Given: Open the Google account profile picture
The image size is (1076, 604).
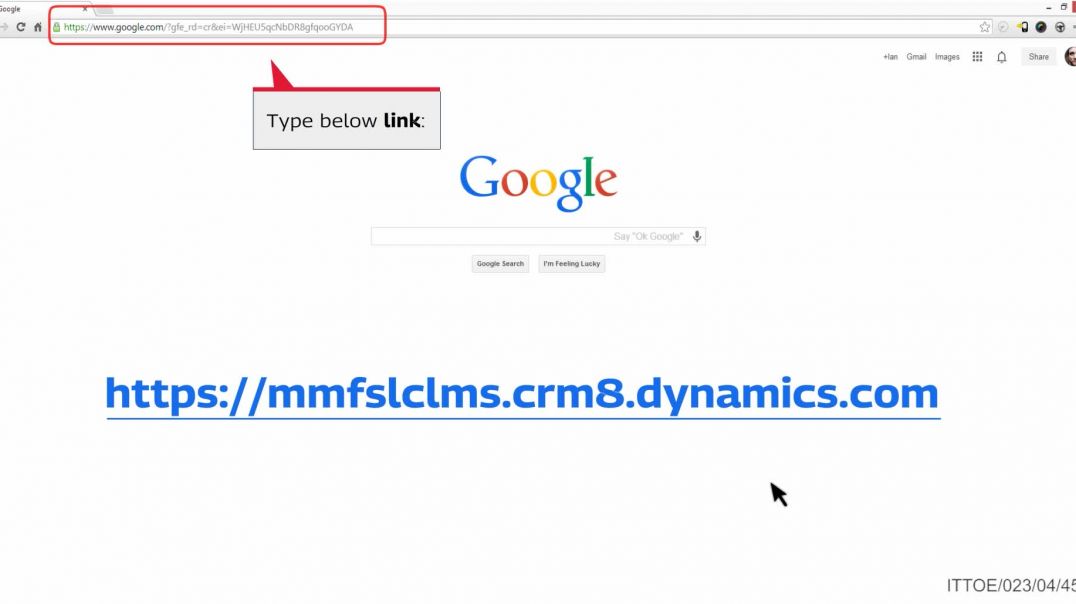Looking at the screenshot, I should click(1070, 57).
